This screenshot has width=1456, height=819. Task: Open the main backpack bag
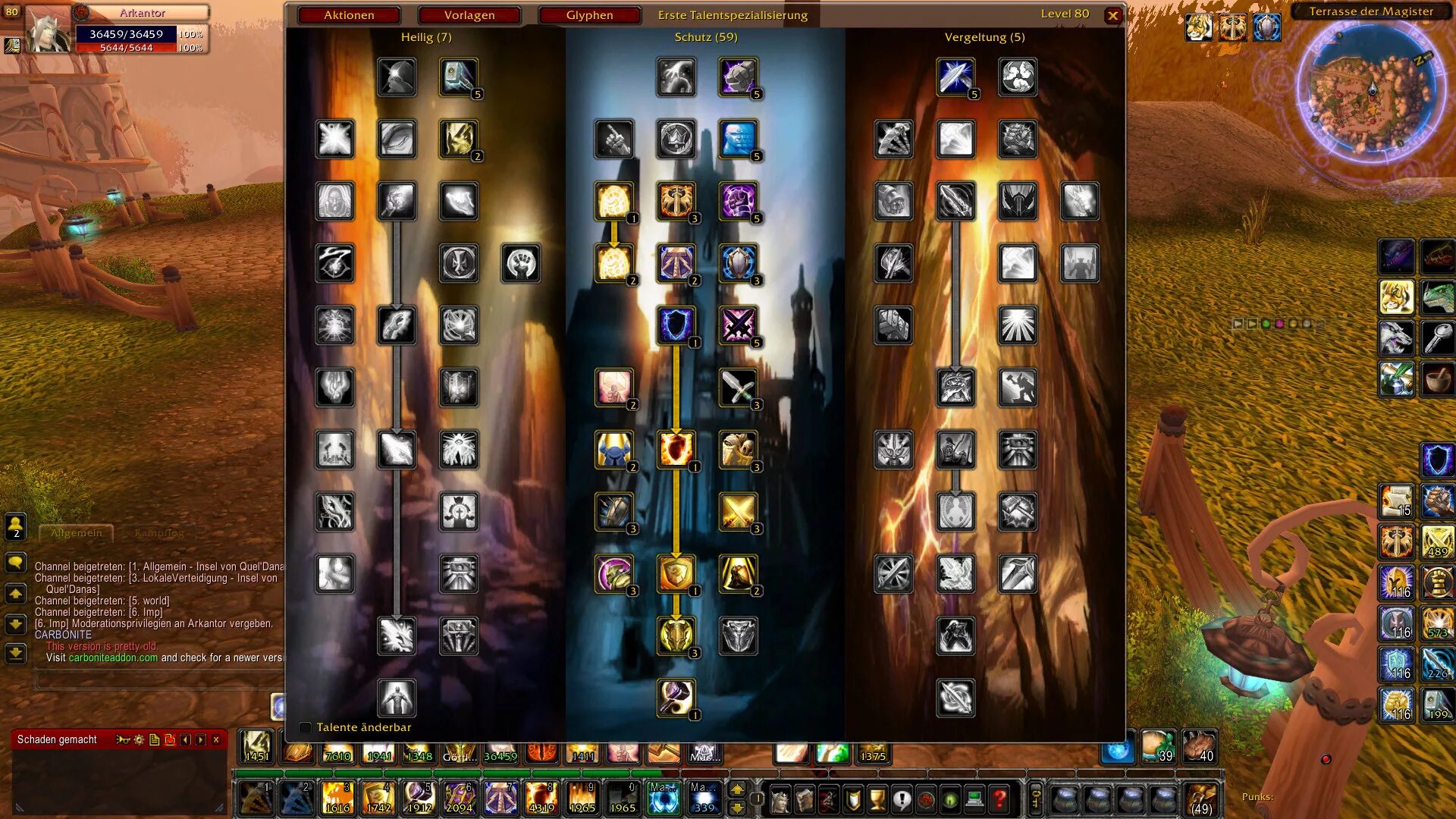point(1200,799)
